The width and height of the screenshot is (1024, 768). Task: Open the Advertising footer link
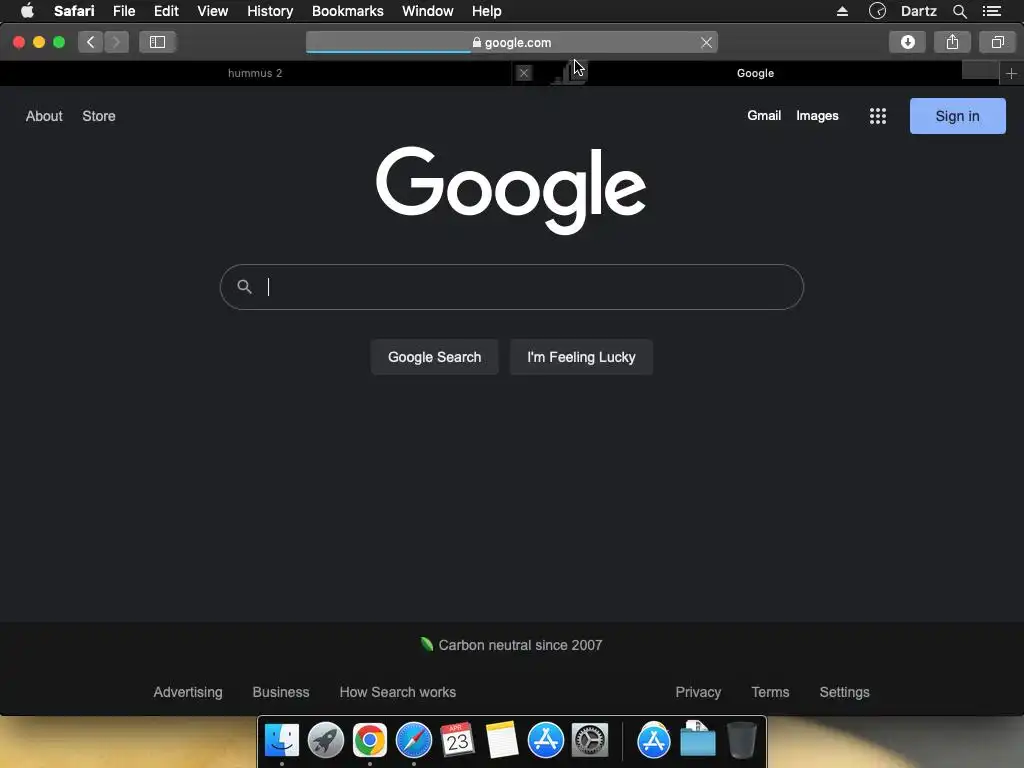coord(188,692)
